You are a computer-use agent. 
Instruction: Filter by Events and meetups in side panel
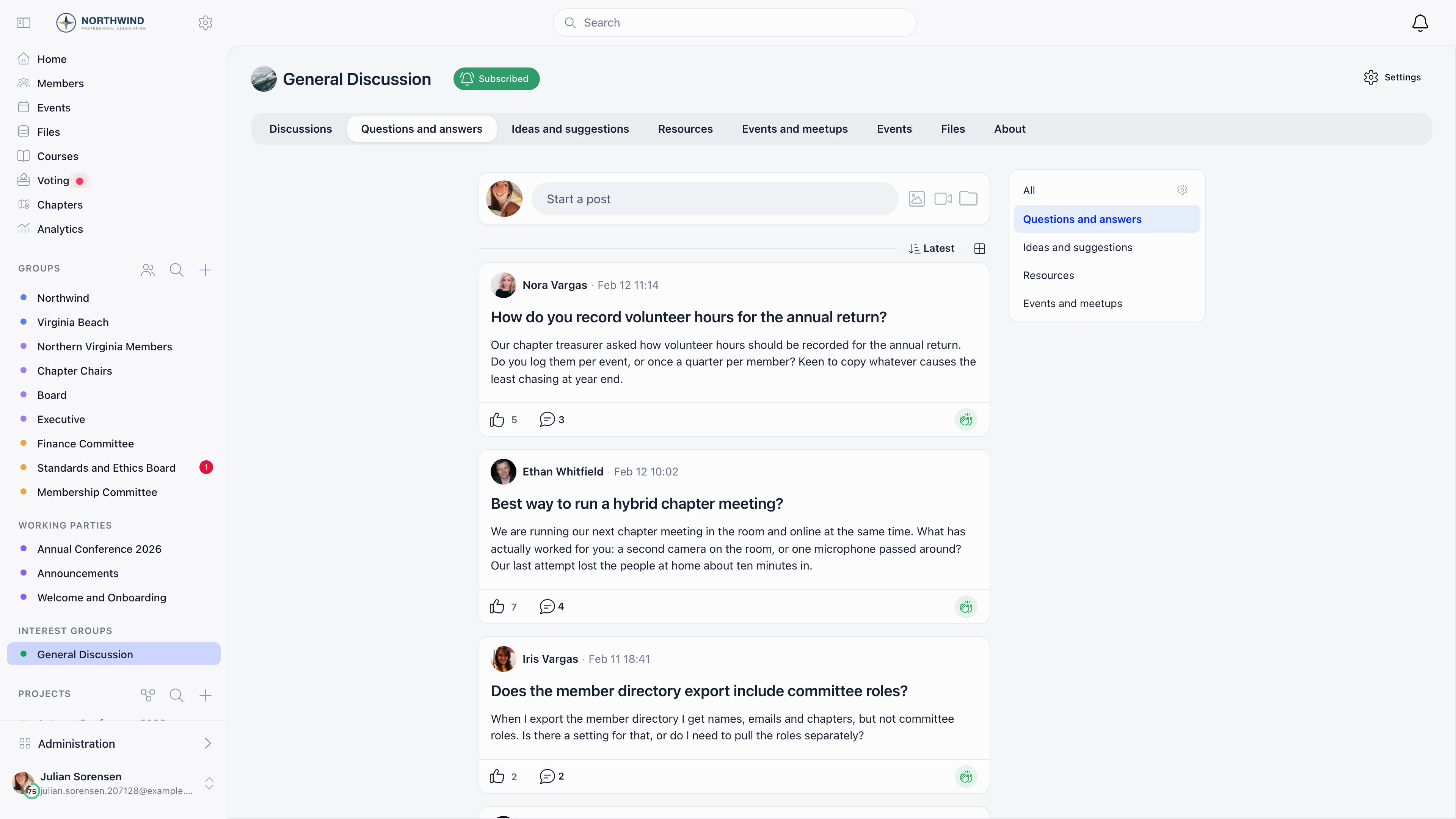(1107, 303)
